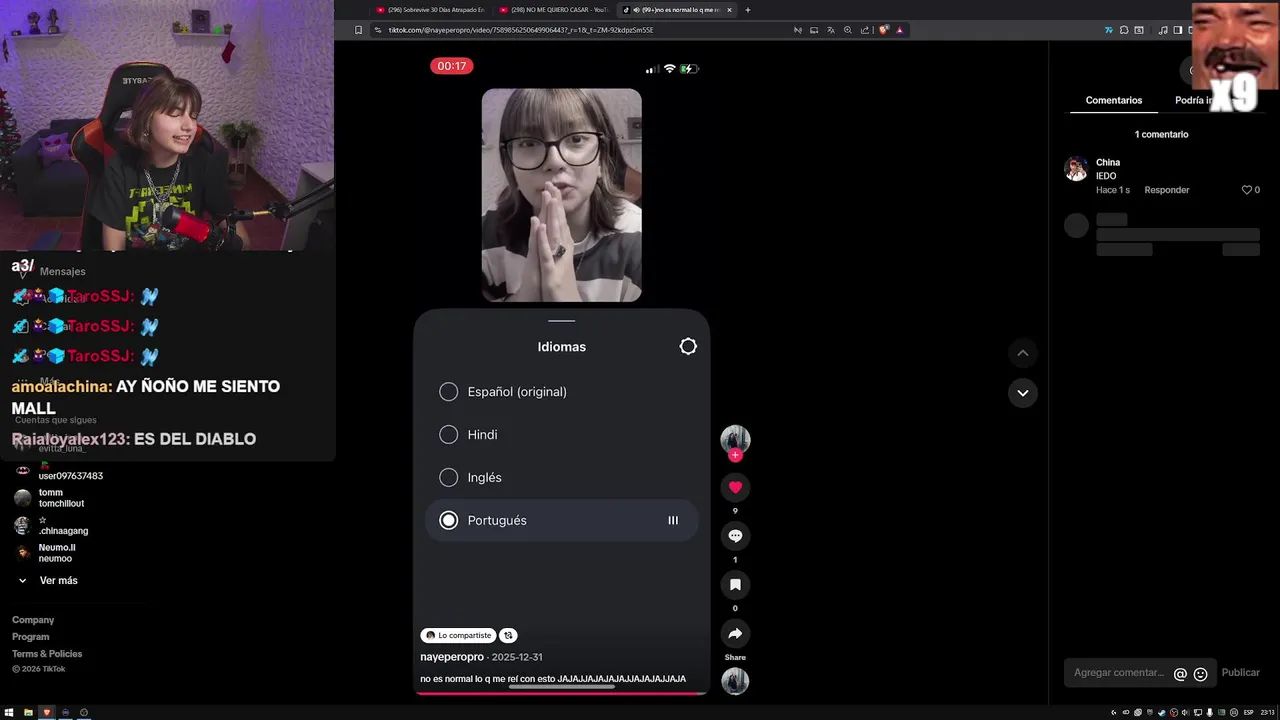Open File Explorer from the taskbar
Image resolution: width=1280 pixels, height=720 pixels.
pos(28,712)
